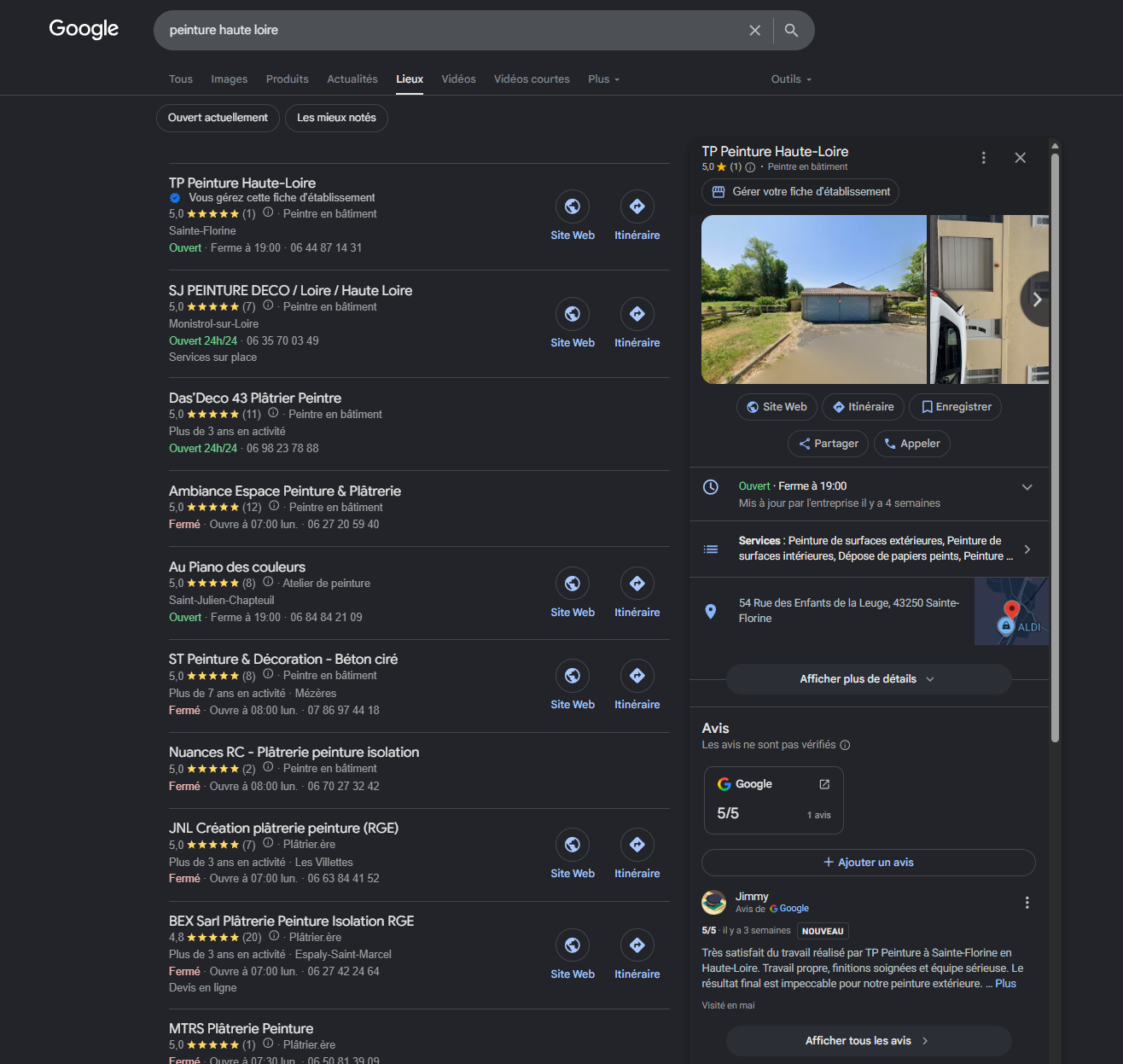Viewport: 1123px width, 1064px height.
Task: Switch to the Vidéos courtes tab
Action: tap(532, 79)
